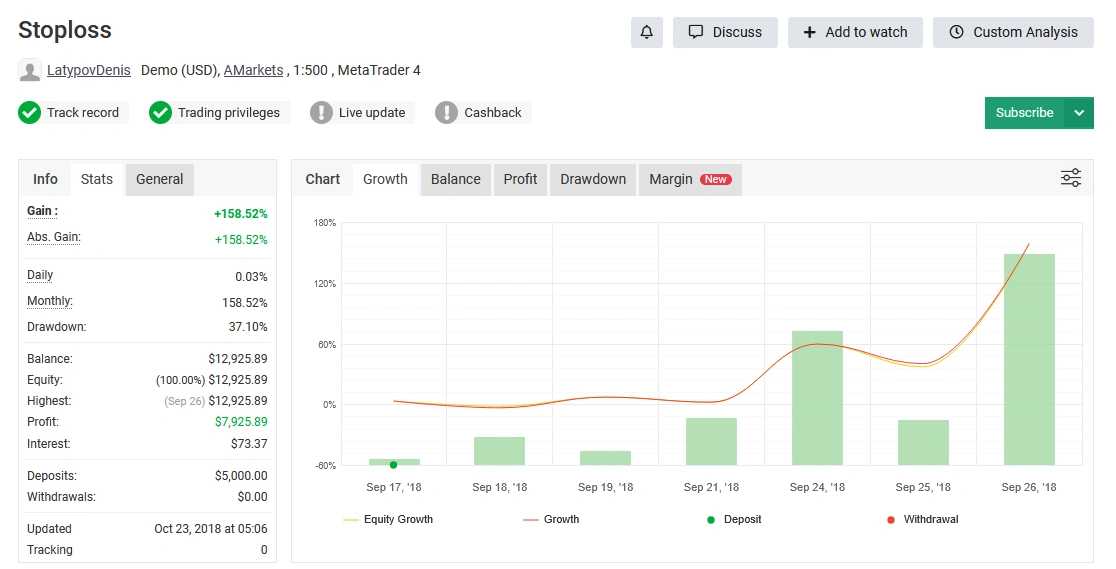Screen dimensions: 1116x569
Task: Click the LatypovDenis user avatar icon
Action: [x=30, y=71]
